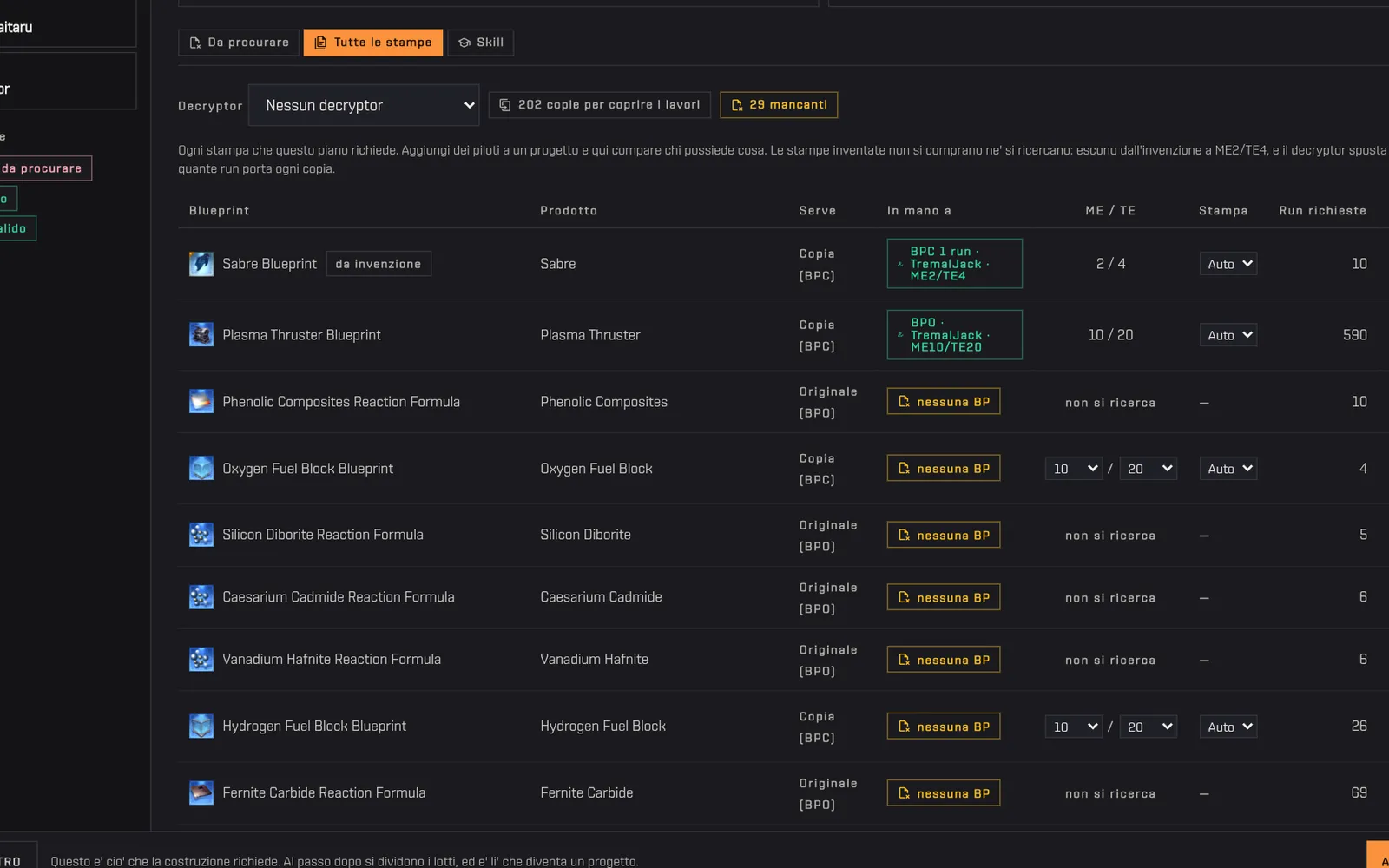The width and height of the screenshot is (1389, 868).
Task: Click the Fernite Carbide product text
Action: (x=587, y=793)
